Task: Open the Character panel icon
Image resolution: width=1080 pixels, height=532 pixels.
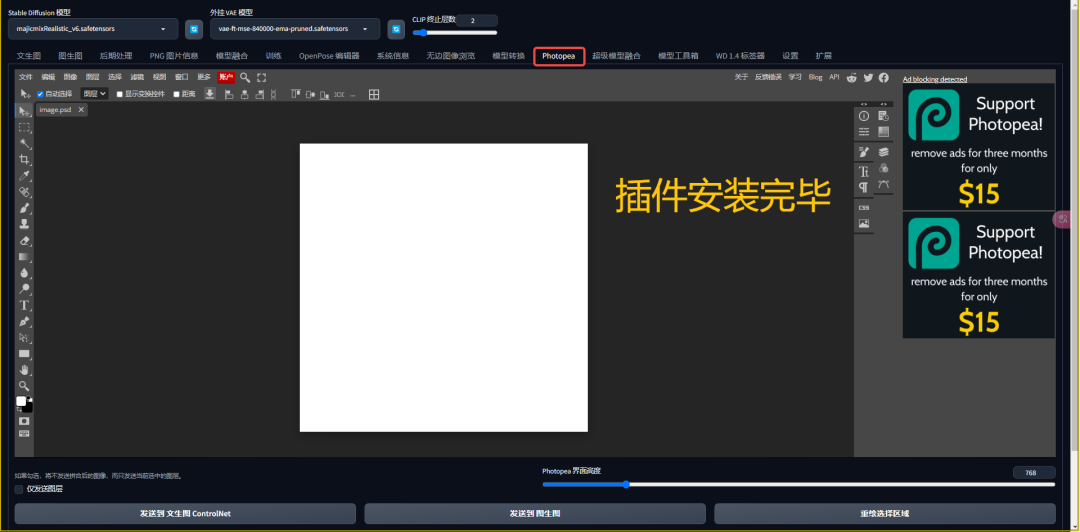Action: click(864, 172)
